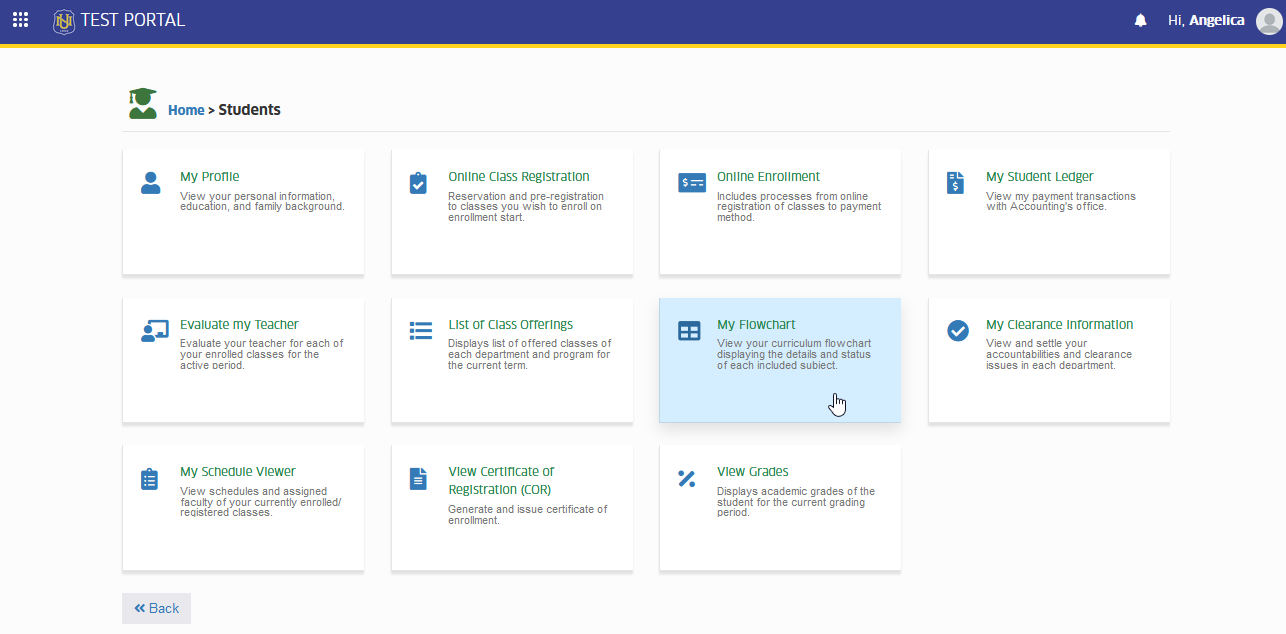The width and height of the screenshot is (1286, 634).
Task: Click the Back button
Action: click(156, 608)
